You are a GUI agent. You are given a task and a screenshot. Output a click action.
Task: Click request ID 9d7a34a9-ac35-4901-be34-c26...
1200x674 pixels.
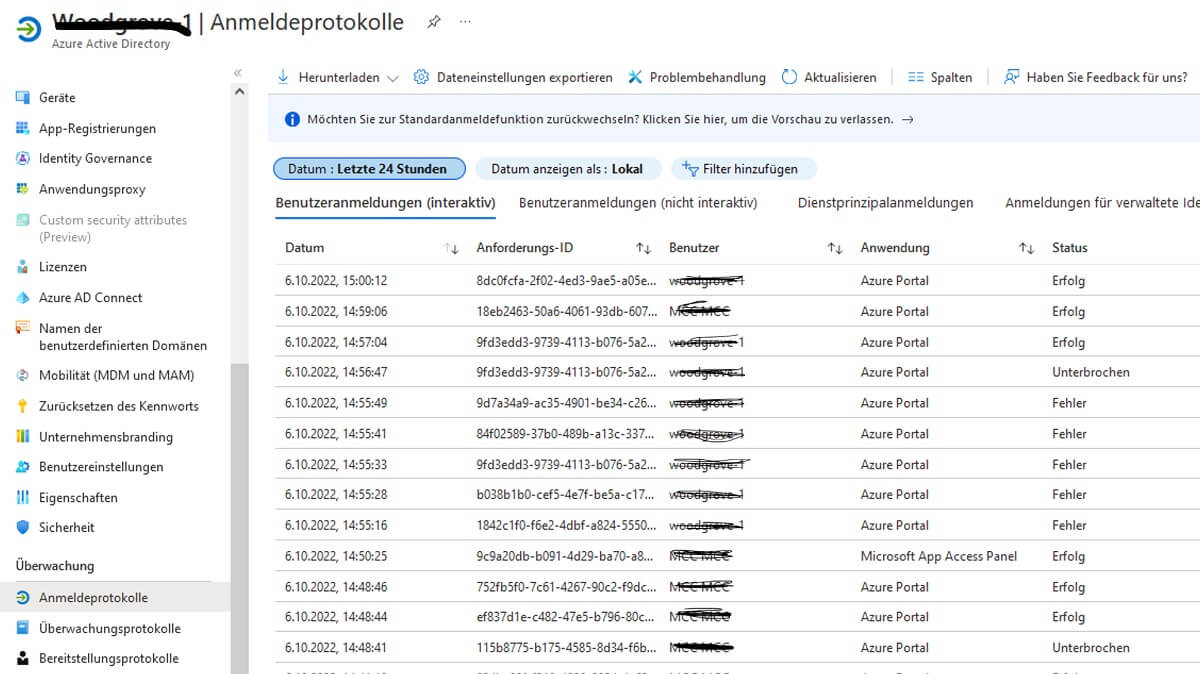567,403
